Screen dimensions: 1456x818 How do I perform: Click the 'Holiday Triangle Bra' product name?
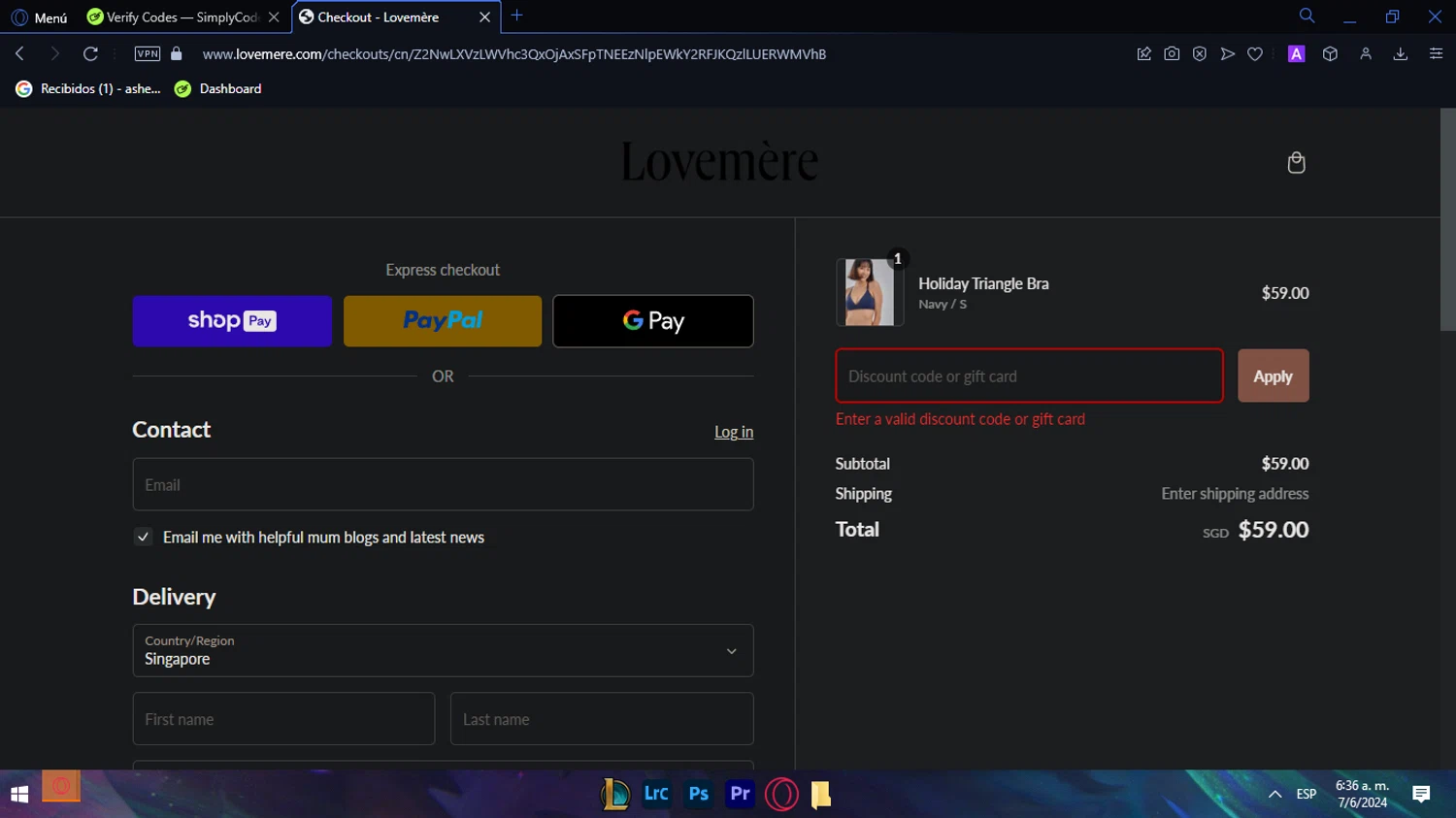click(983, 283)
